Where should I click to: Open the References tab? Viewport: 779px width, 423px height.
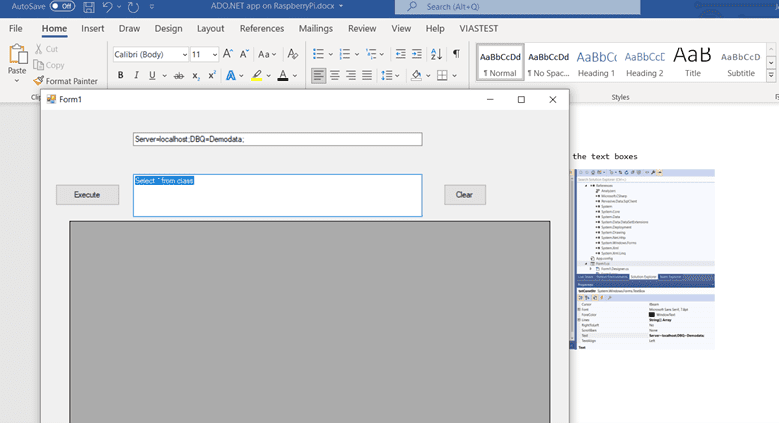(262, 28)
